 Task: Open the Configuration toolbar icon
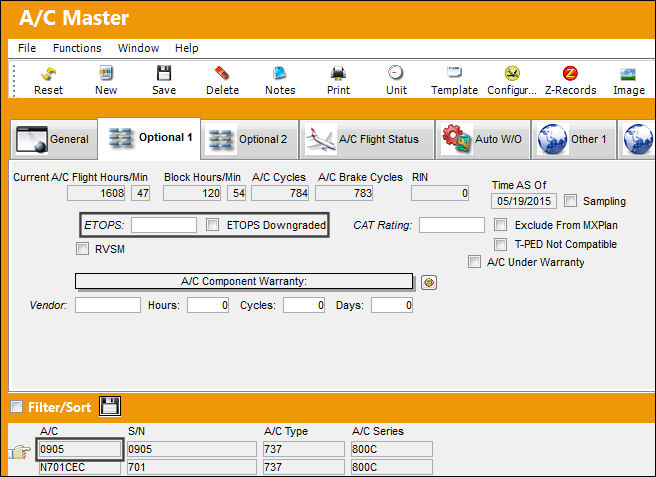pos(512,81)
